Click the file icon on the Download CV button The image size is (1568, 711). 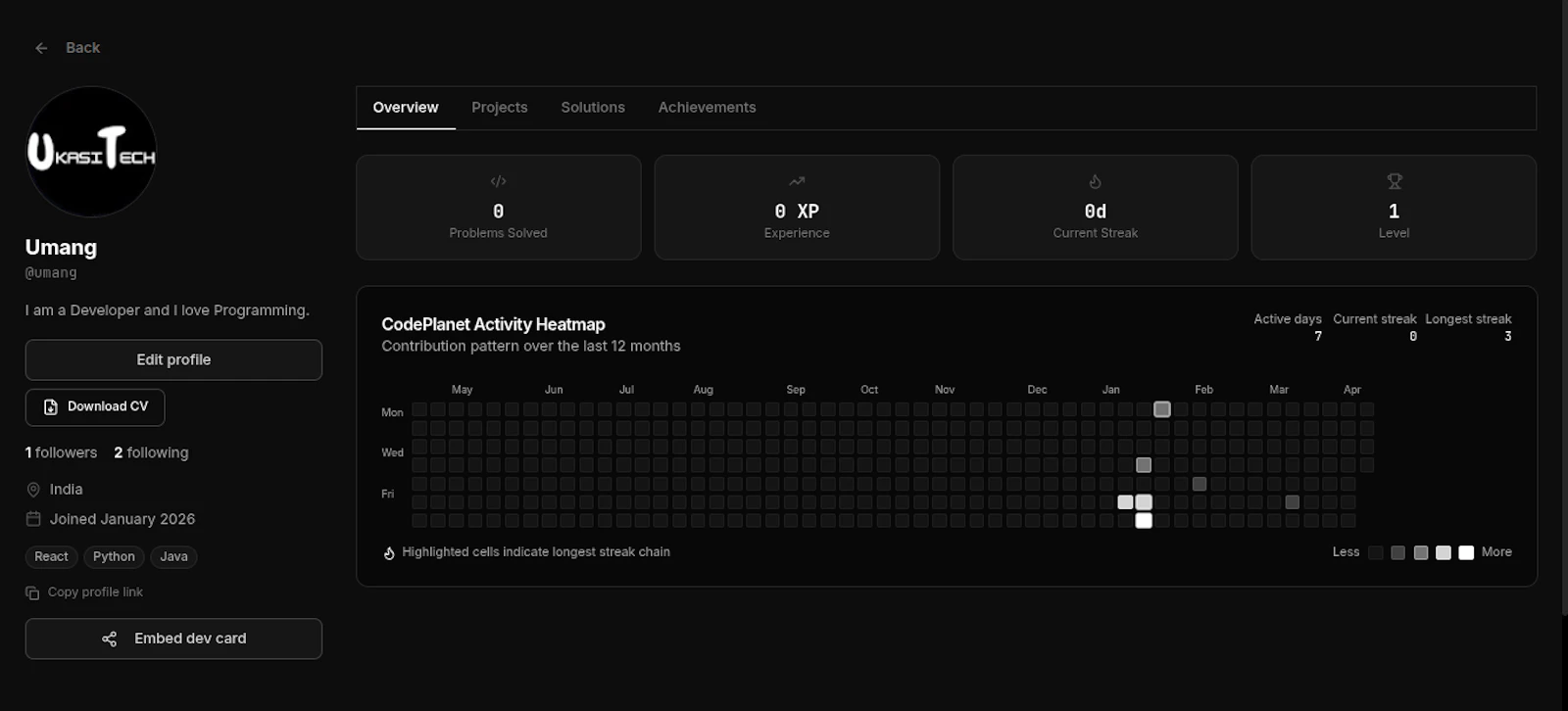(x=51, y=406)
